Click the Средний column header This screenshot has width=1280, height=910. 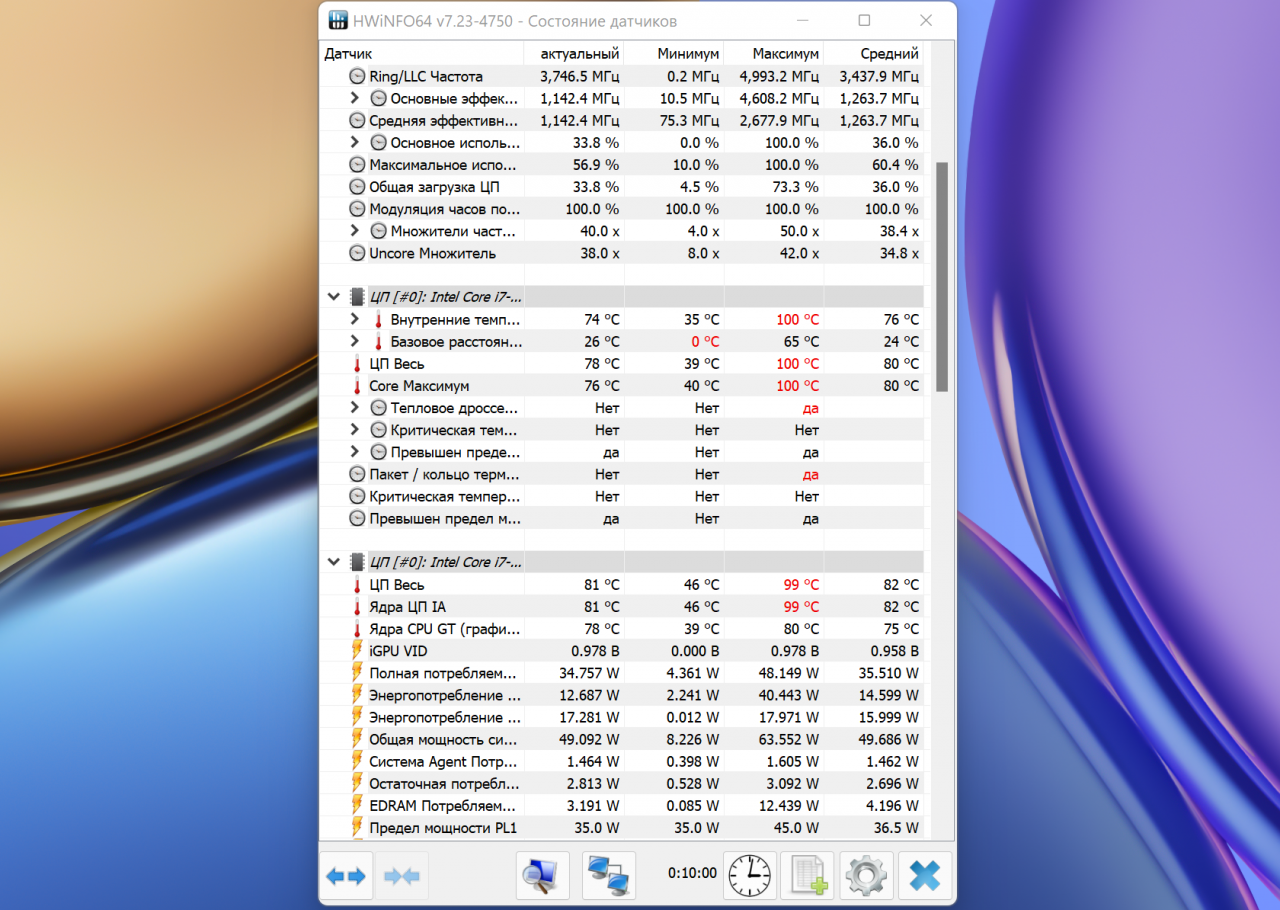[874, 54]
